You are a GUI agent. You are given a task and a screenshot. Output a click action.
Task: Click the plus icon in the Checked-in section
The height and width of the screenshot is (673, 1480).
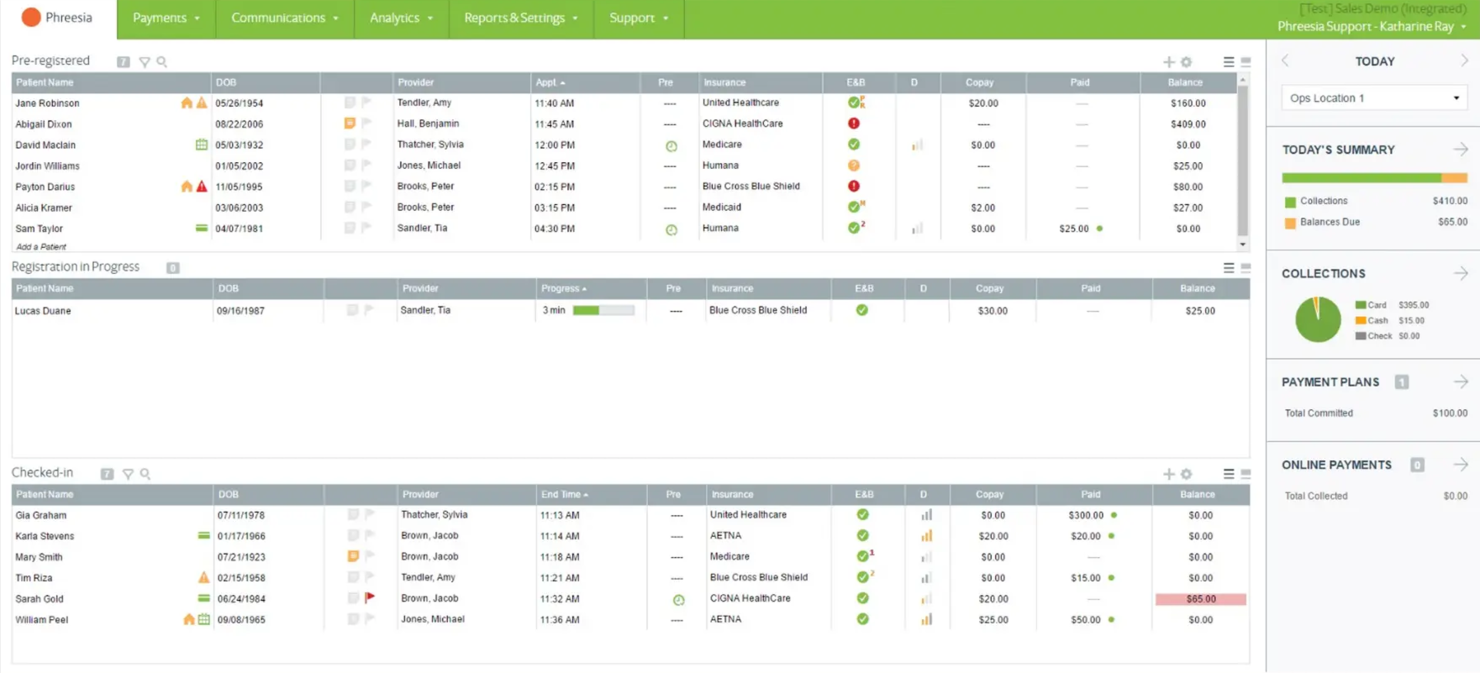click(1169, 474)
